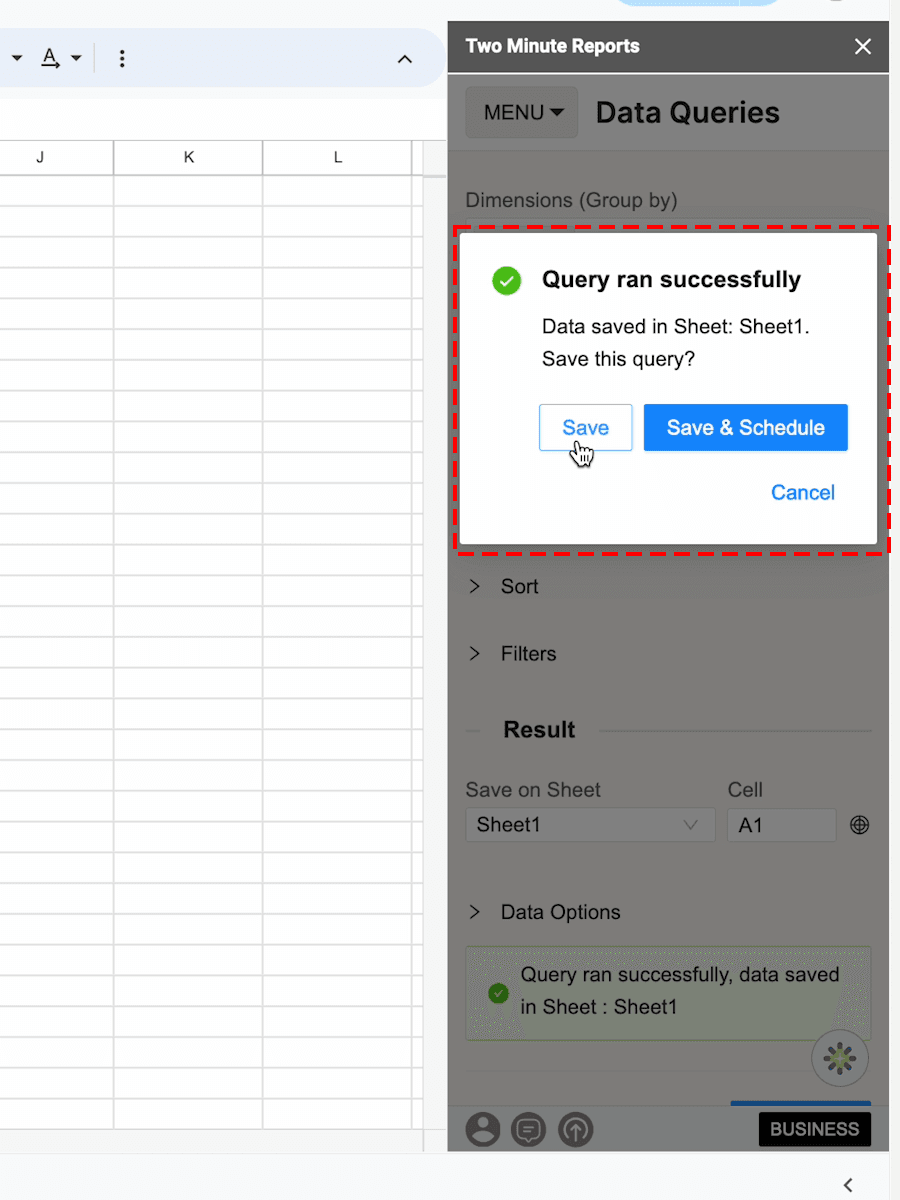Collapse the toolbar with the up chevron
900x1200 pixels.
click(405, 59)
